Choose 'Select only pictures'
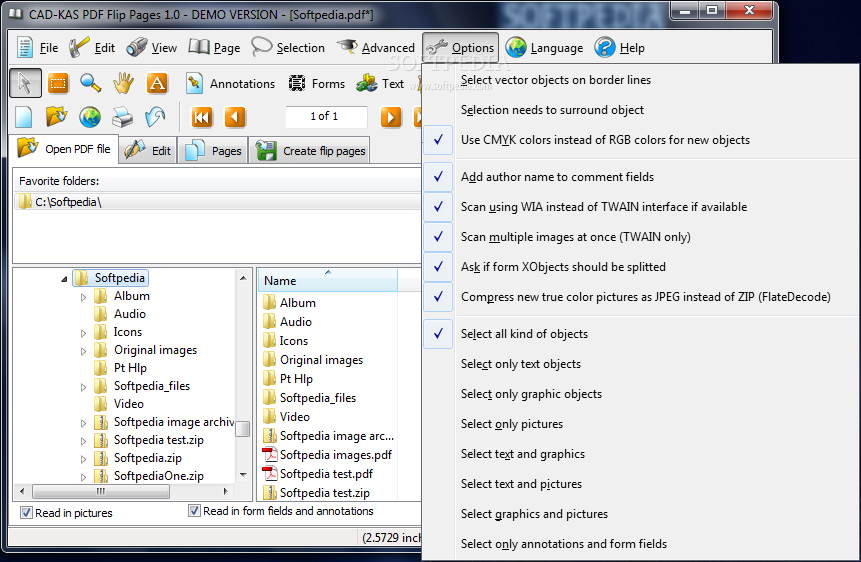Image resolution: width=861 pixels, height=562 pixels. click(x=640, y=424)
